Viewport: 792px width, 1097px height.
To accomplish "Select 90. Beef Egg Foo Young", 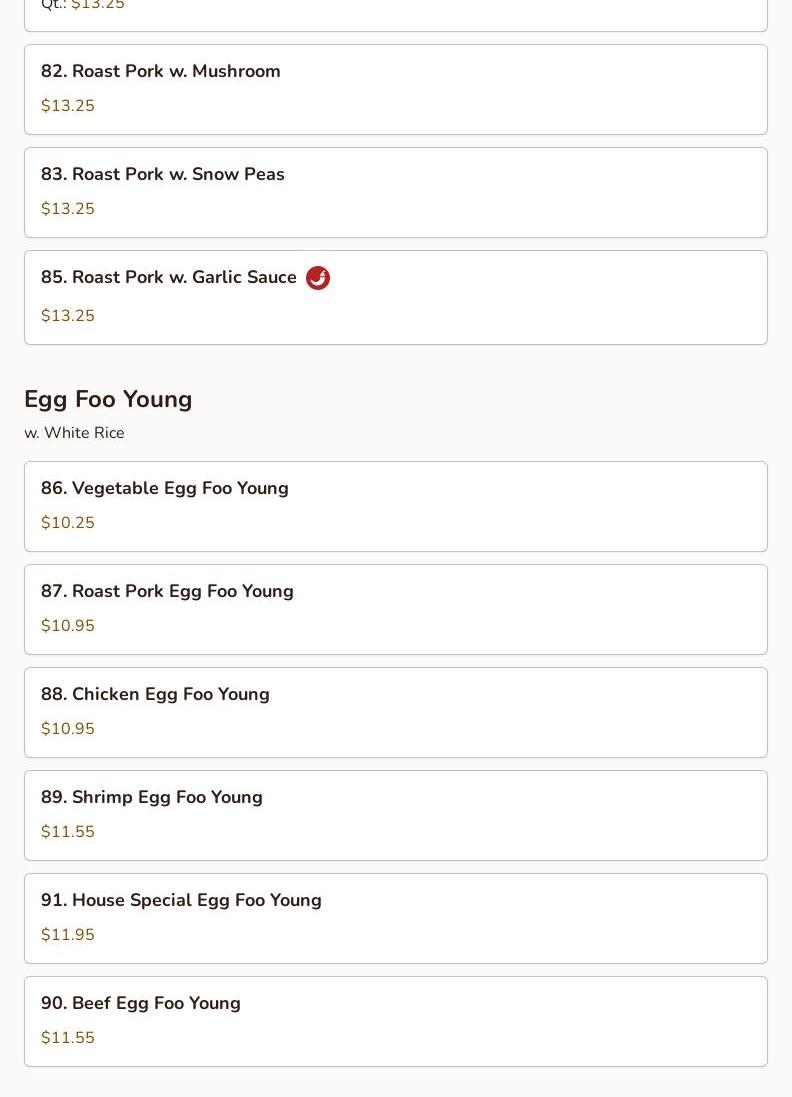I will tap(141, 1004).
